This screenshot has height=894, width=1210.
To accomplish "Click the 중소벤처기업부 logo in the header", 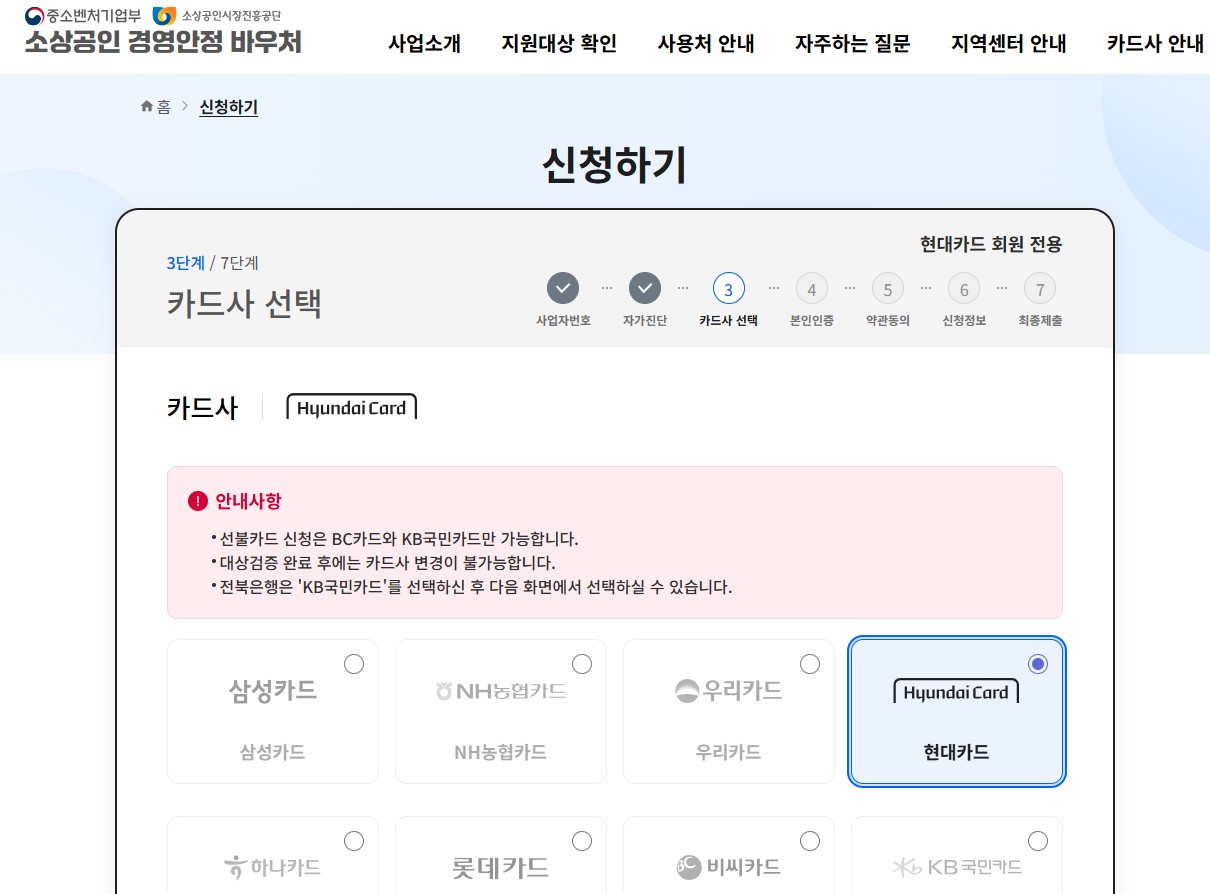I will coord(84,15).
